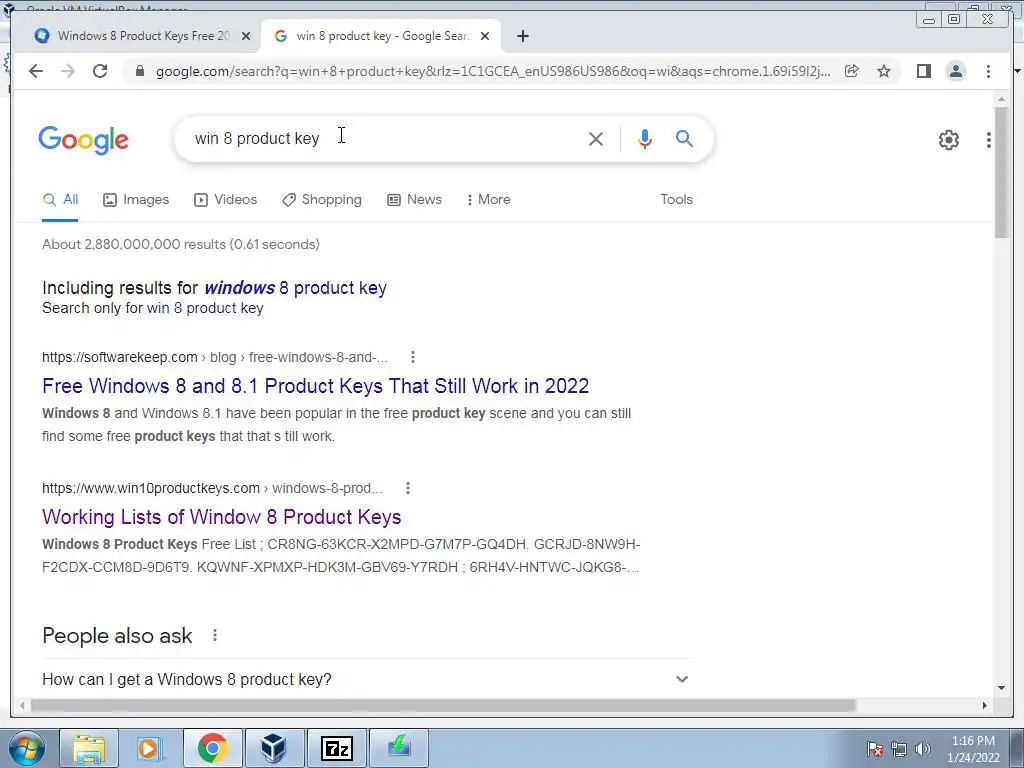1024x768 pixels.
Task: Click horizontal scroll right arrow
Action: (x=984, y=705)
